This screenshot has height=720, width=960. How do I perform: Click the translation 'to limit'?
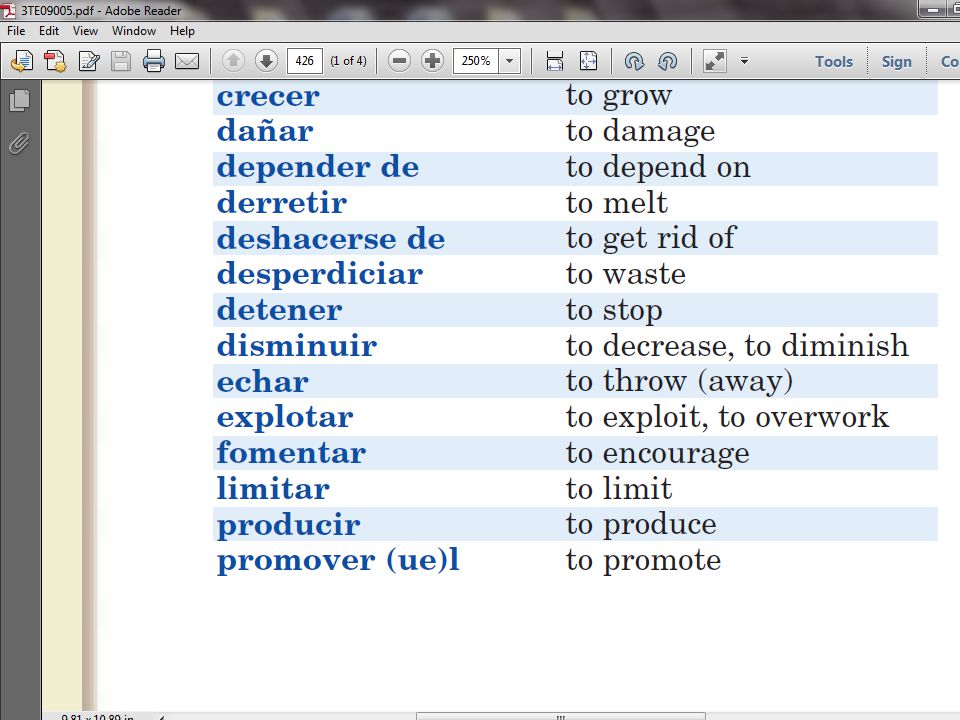[619, 489]
